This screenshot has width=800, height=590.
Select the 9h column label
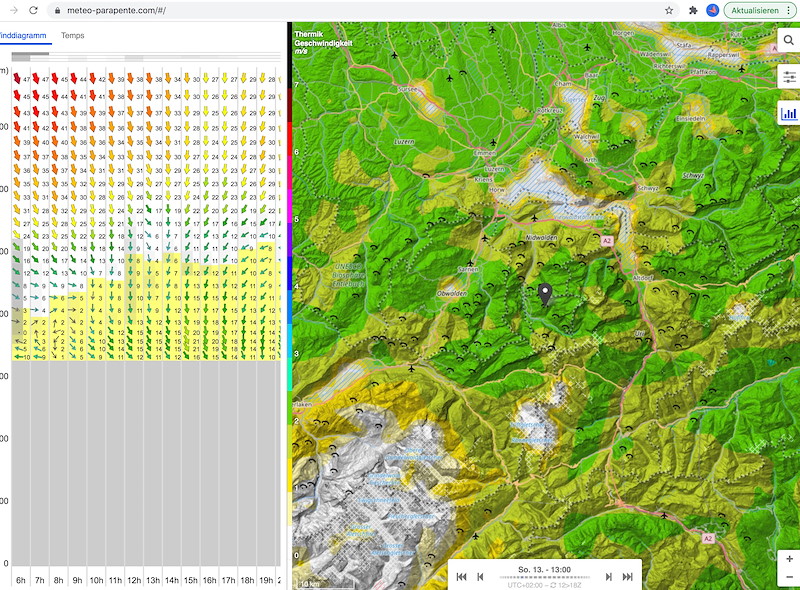click(77, 580)
